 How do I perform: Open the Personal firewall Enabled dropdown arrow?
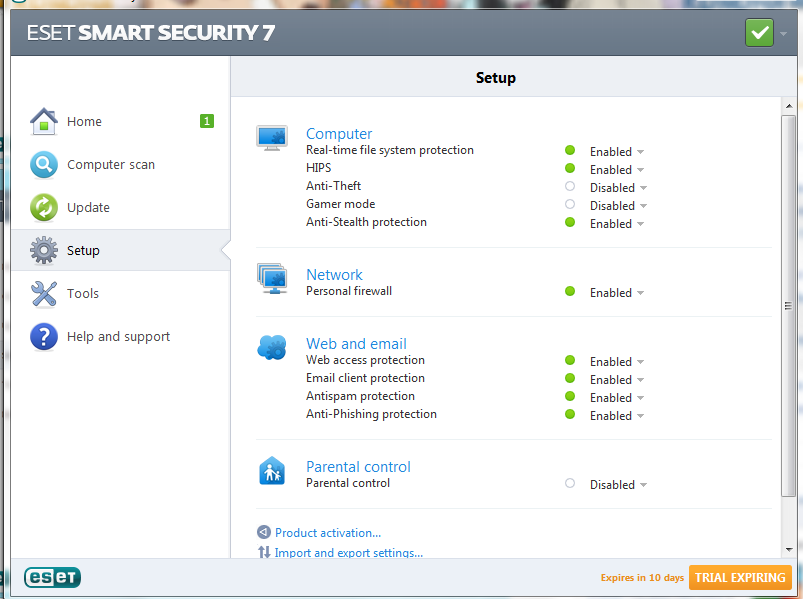(641, 293)
